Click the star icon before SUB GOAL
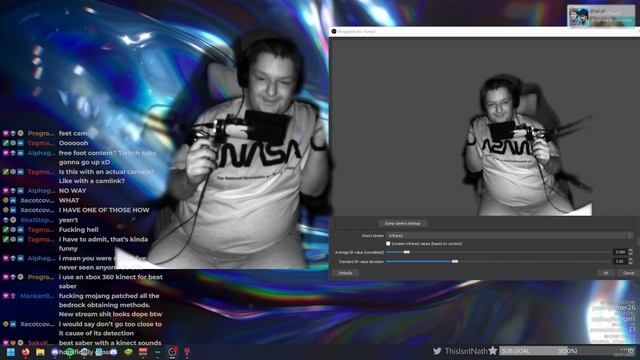Screen dimensions: 640x360 point(493,351)
